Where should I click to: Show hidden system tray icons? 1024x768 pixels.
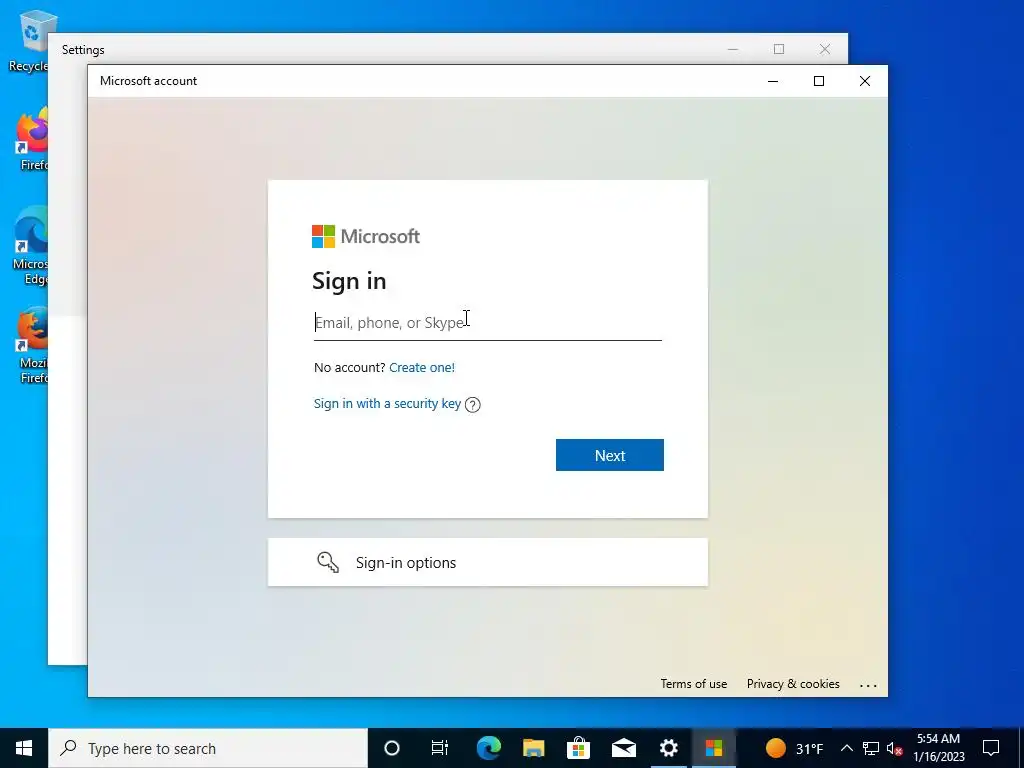click(x=846, y=748)
